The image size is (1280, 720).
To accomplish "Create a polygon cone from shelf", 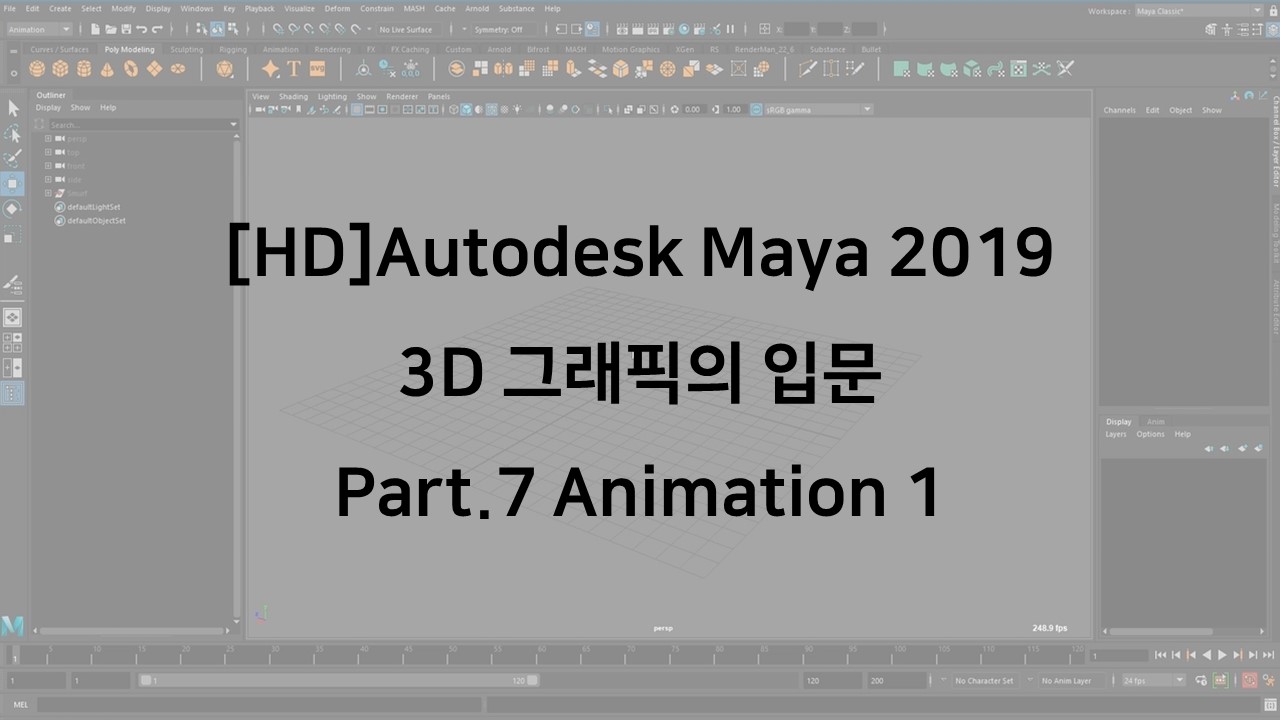I will pyautogui.click(x=107, y=69).
